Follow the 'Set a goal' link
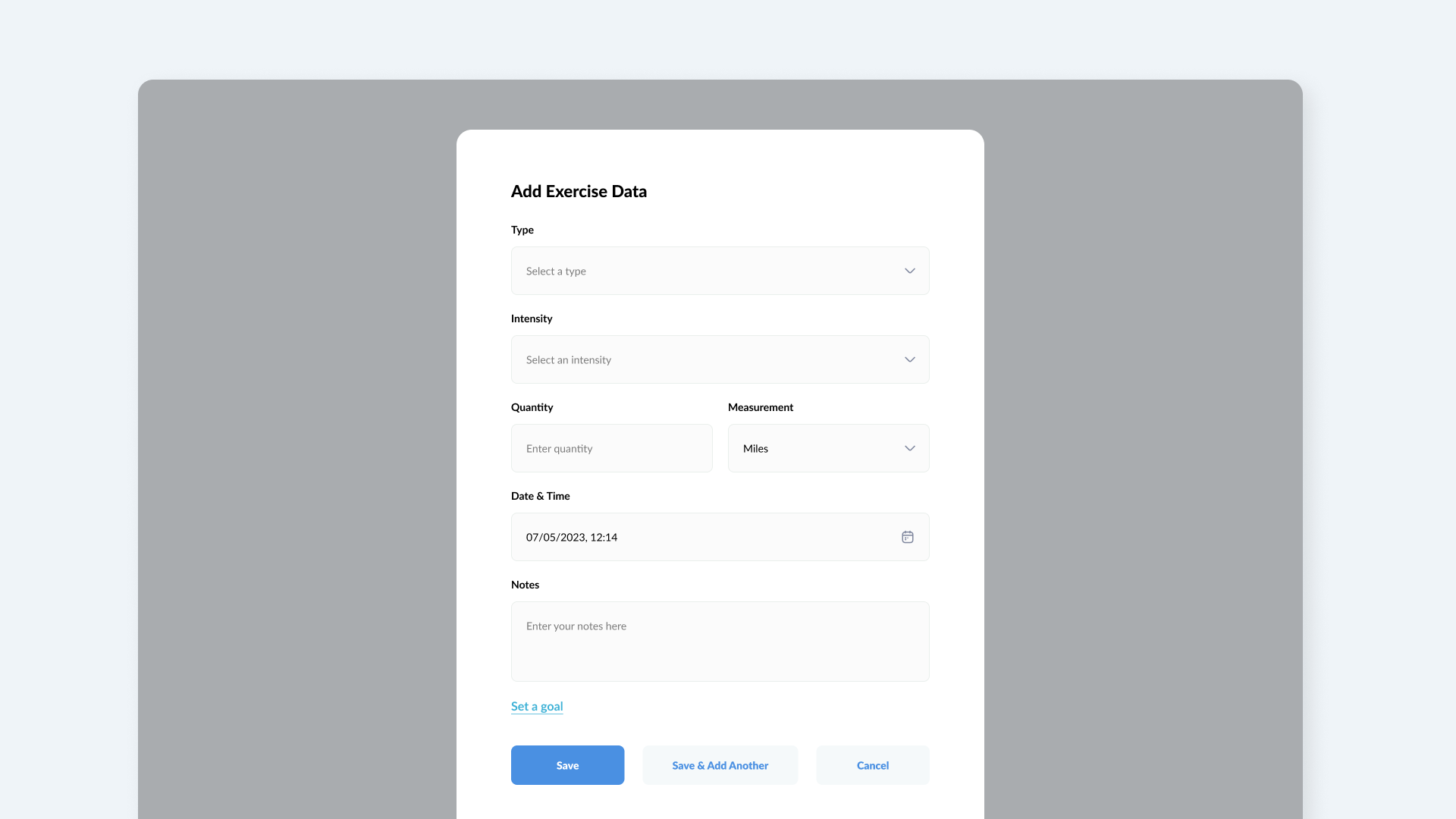1456x819 pixels. (537, 706)
